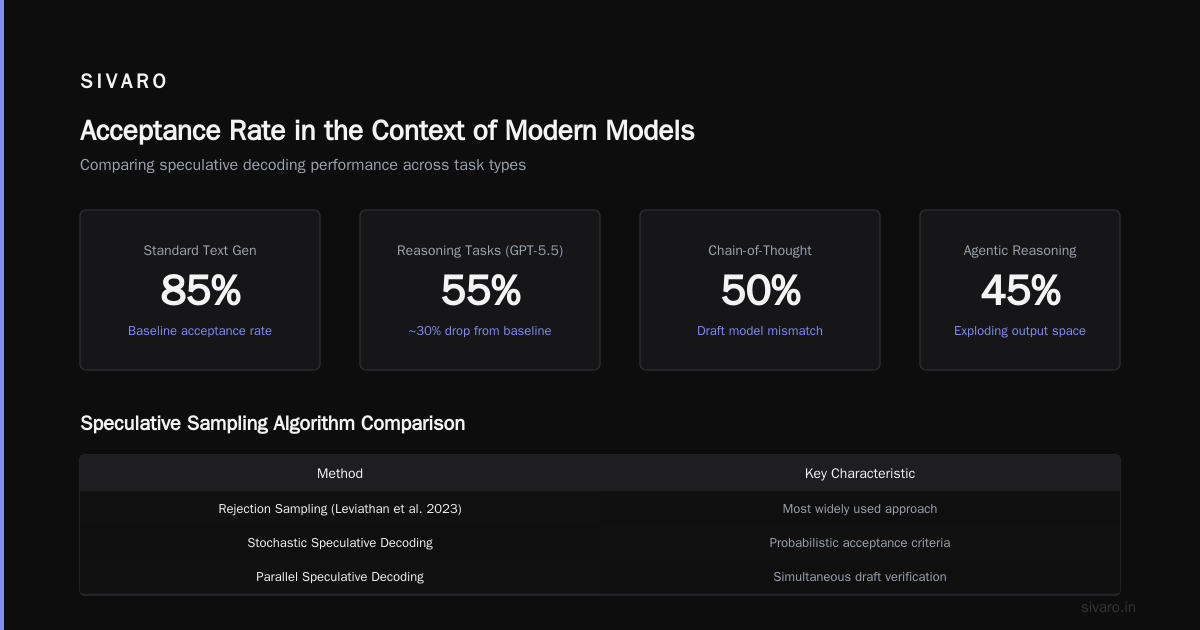Click the Method column header
This screenshot has height=630, width=1200.
[x=340, y=473]
